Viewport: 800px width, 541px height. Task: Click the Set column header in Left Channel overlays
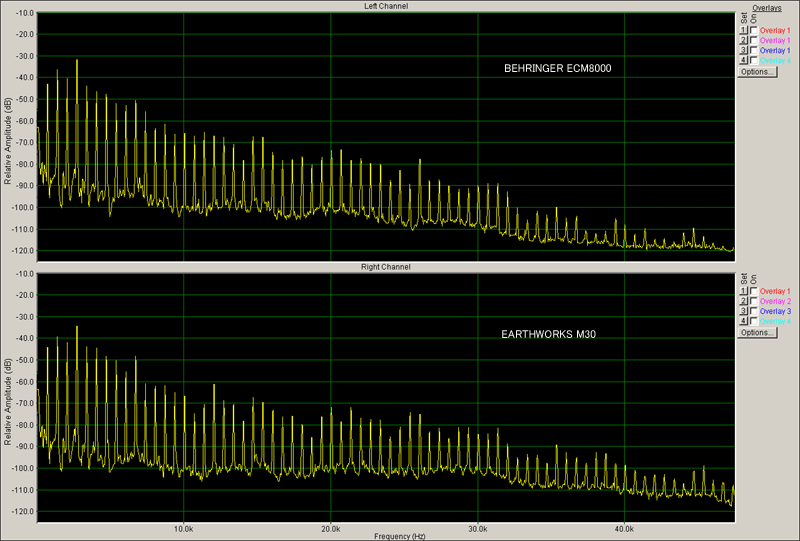[744, 19]
